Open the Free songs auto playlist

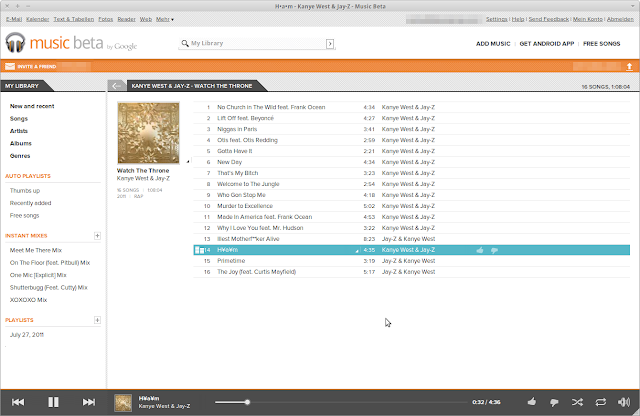pyautogui.click(x=24, y=216)
